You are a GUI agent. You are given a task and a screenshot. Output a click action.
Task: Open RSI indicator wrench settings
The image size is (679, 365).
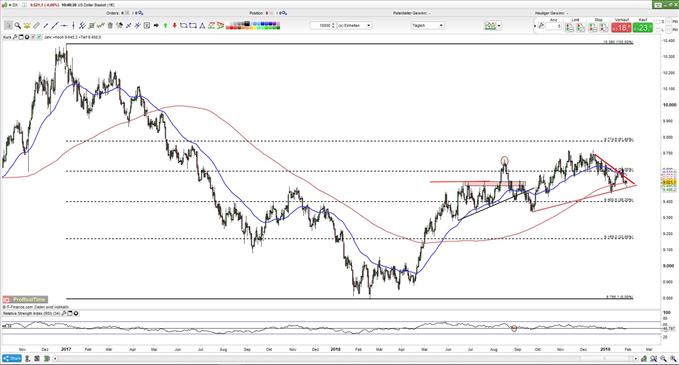(x=64, y=313)
